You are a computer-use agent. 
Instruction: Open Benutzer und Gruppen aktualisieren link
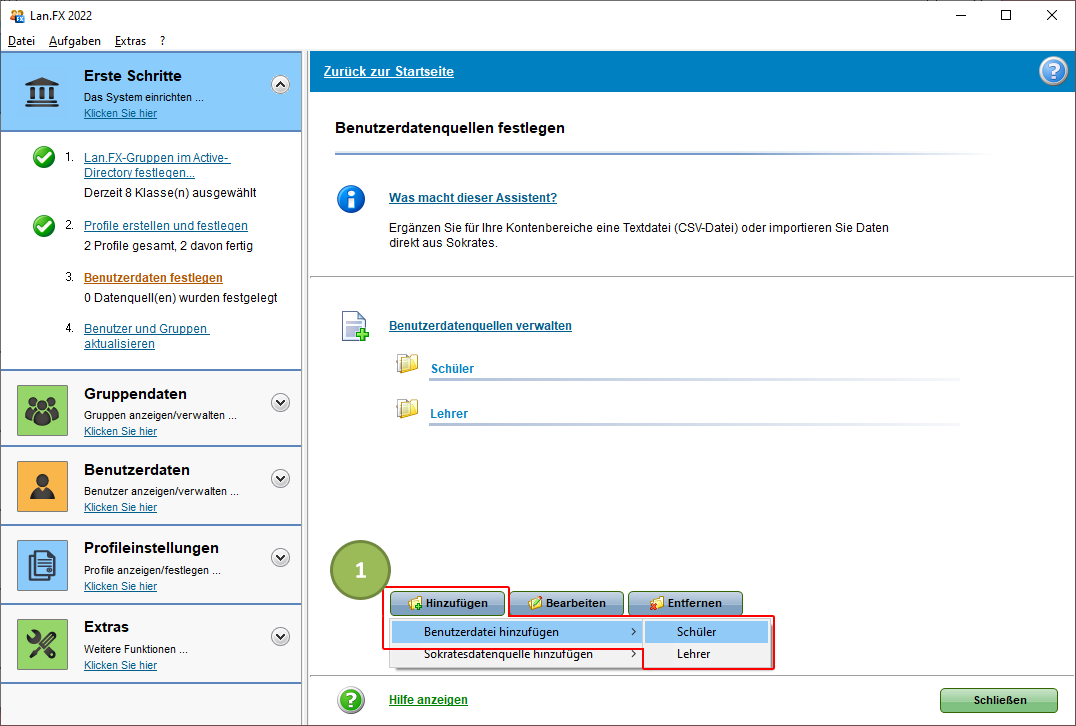[x=146, y=336]
